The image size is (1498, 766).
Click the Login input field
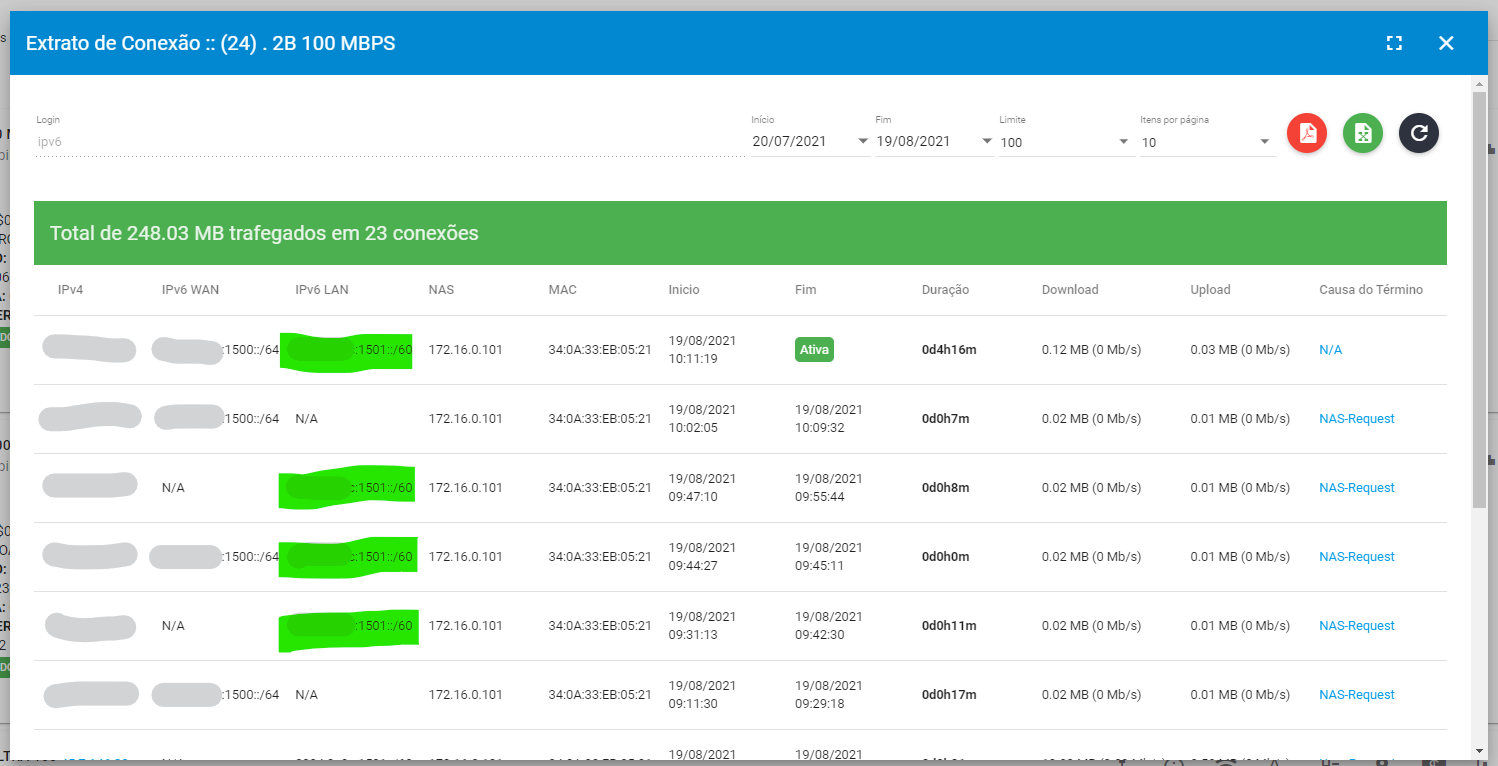(390, 142)
